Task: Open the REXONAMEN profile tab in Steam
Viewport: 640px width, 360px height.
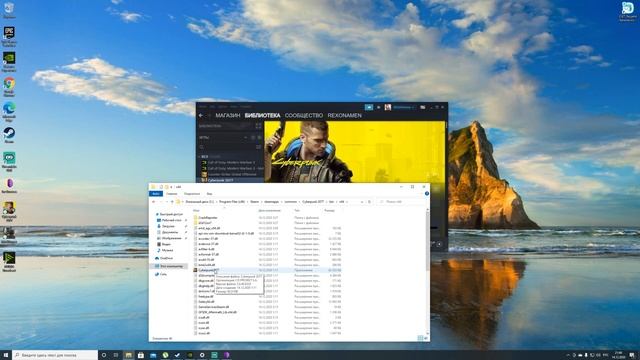Action: tap(344, 116)
